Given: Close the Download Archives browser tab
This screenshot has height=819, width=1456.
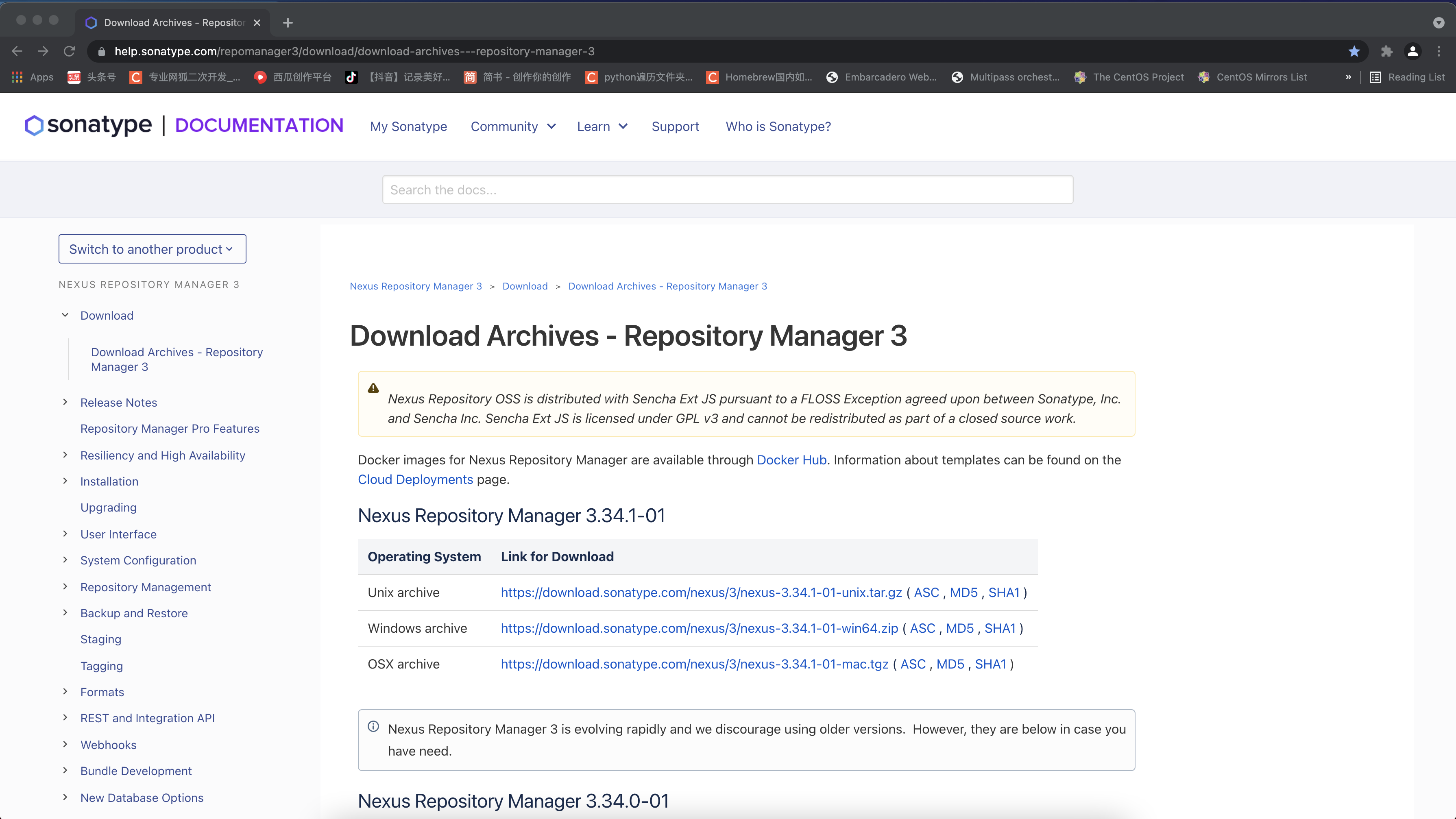Looking at the screenshot, I should 257,23.
